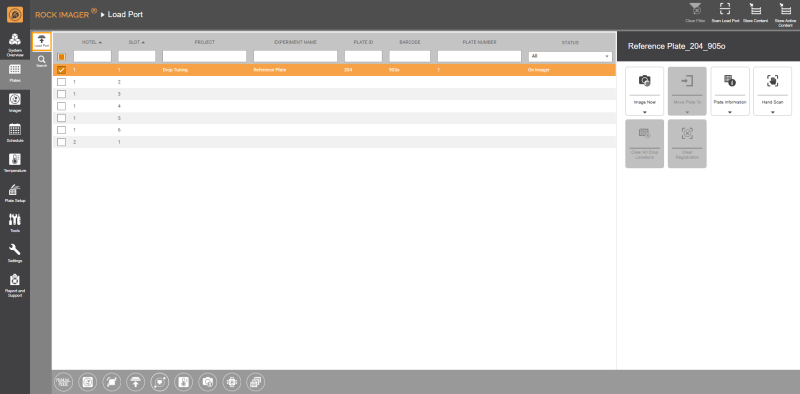Viewport: 800px width, 394px height.
Task: Switch to the Search tab
Action: (x=41, y=62)
